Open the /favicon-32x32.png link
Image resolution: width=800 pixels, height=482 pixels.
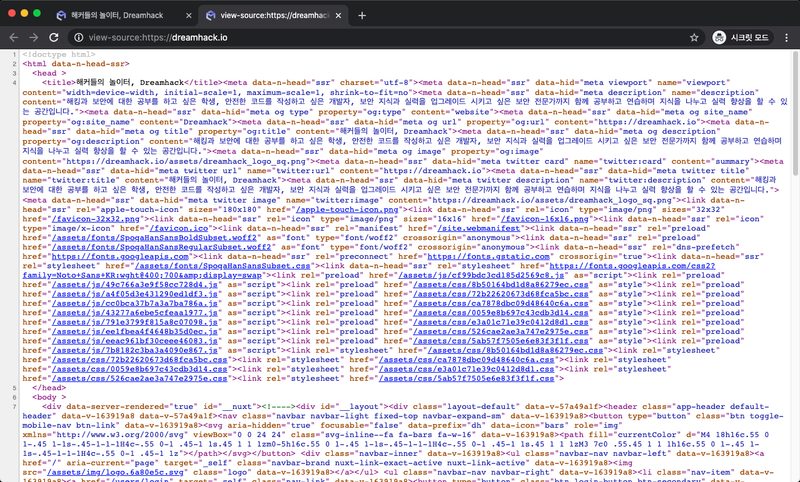click(x=95, y=219)
